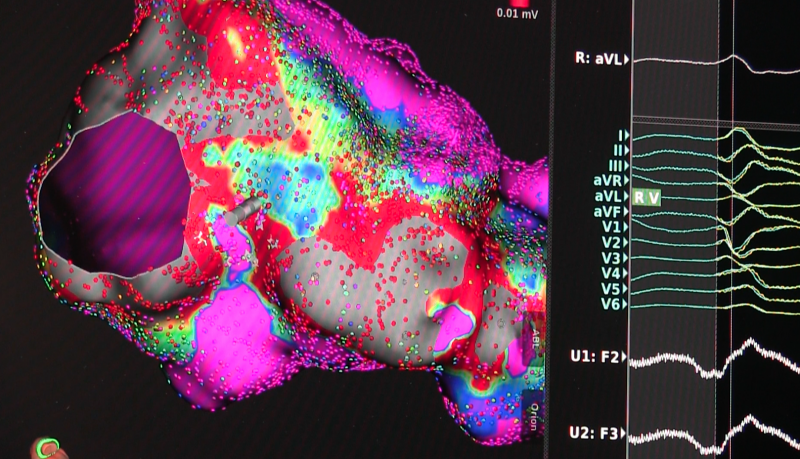
Task: Click the V3 lead label
Action: [611, 257]
